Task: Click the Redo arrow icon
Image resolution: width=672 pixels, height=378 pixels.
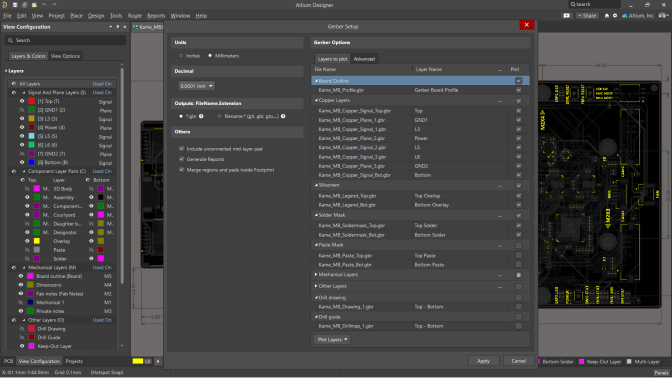Action: pyautogui.click(x=54, y=5)
